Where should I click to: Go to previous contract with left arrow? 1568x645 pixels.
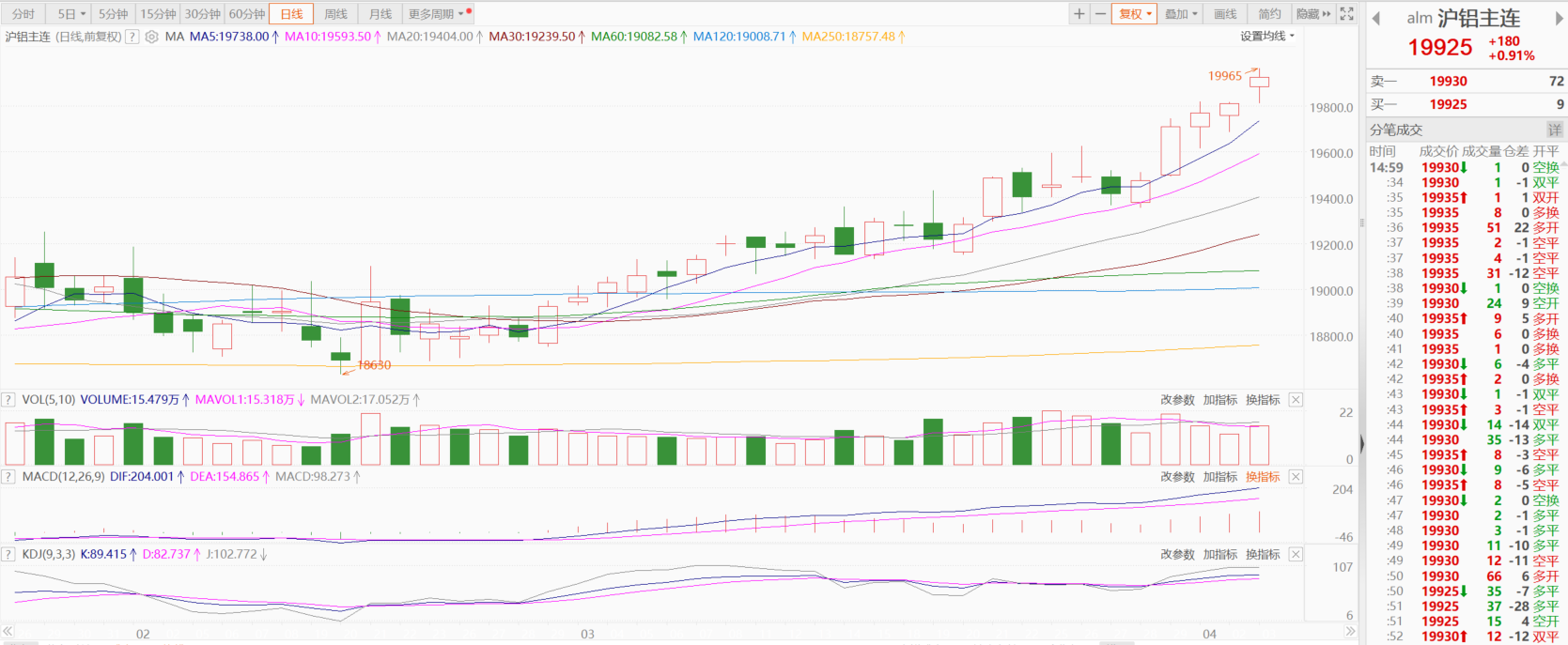(1376, 19)
